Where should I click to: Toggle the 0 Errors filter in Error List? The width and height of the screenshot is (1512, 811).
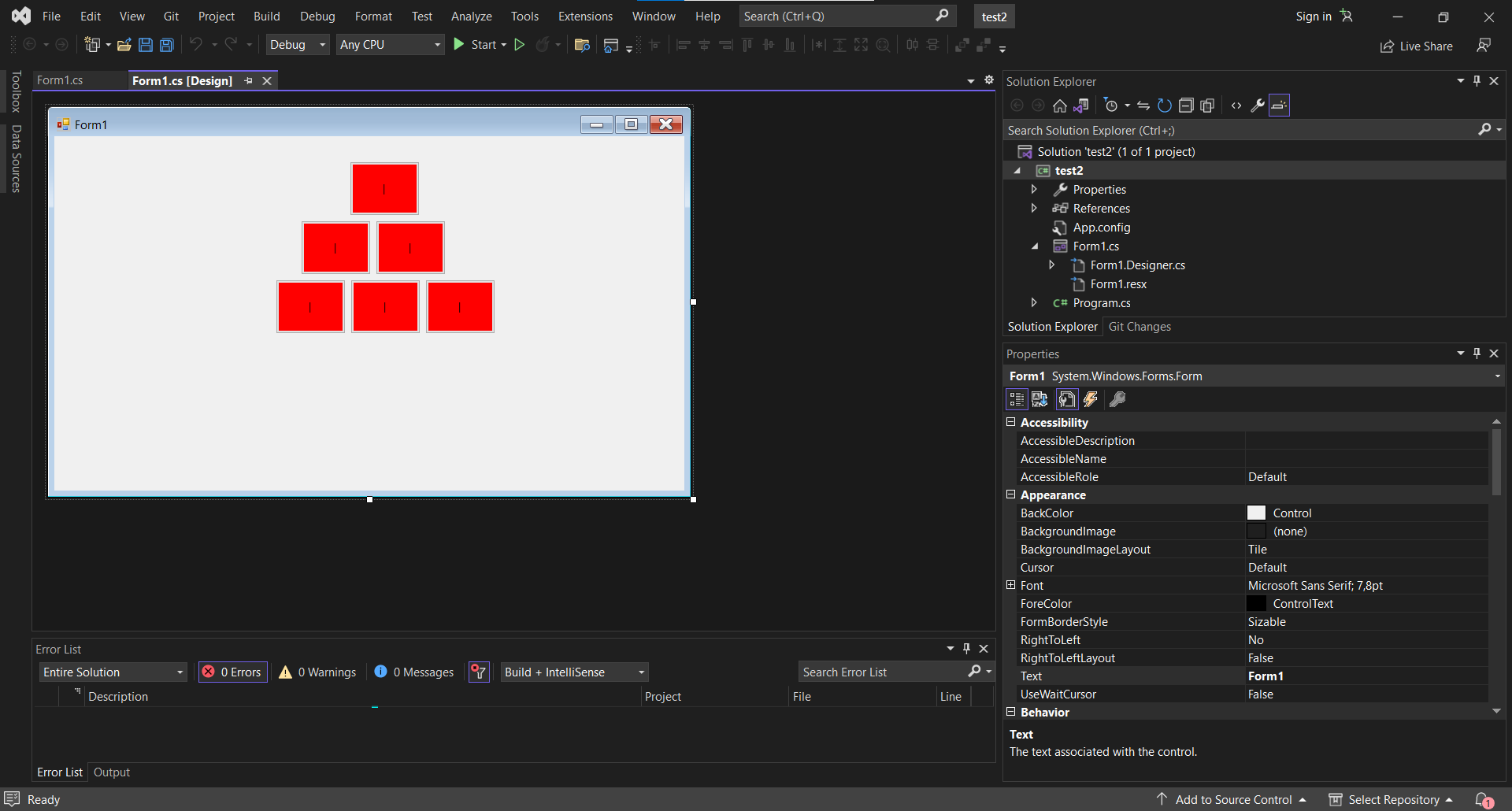tap(233, 672)
